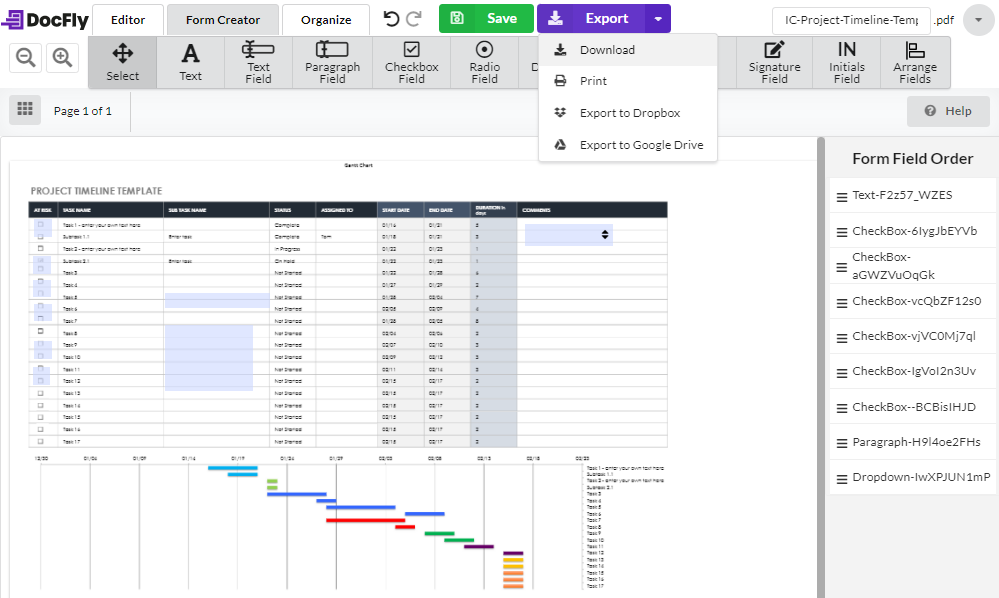This screenshot has height=598, width=999.
Task: Switch to the Organize tab
Action: (326, 19)
